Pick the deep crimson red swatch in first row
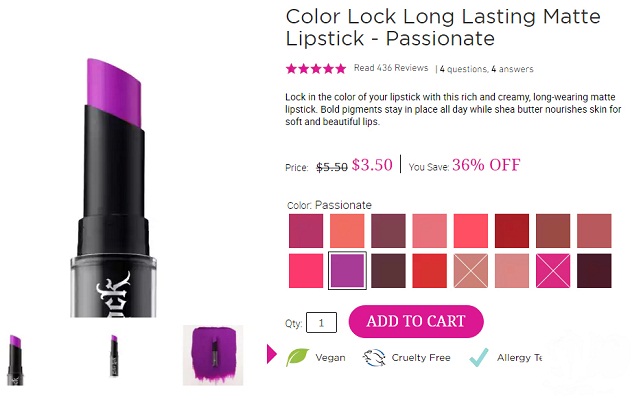The height and width of the screenshot is (400, 641). tap(511, 230)
